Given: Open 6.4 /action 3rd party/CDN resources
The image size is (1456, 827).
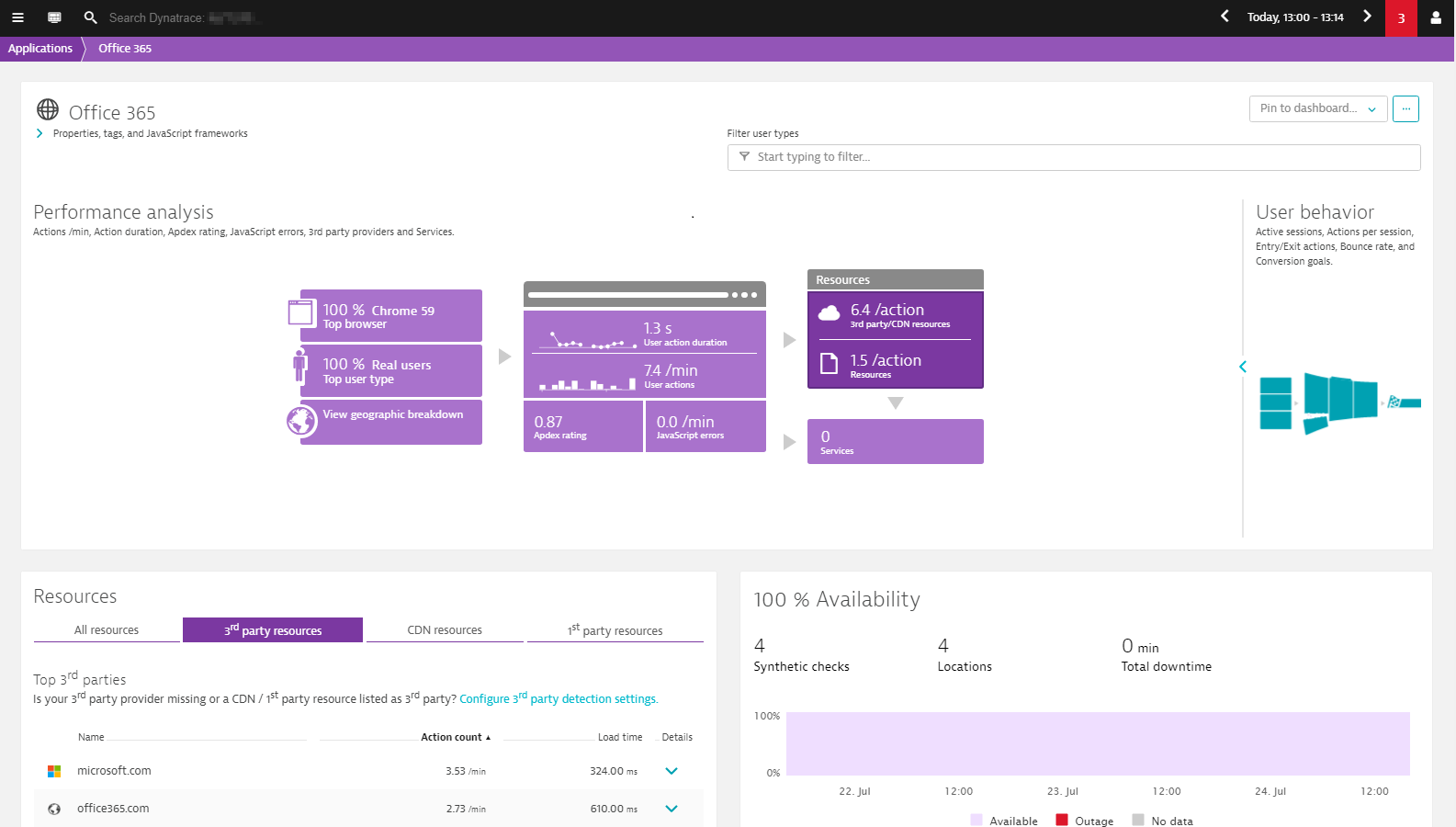Looking at the screenshot, I should (x=896, y=315).
